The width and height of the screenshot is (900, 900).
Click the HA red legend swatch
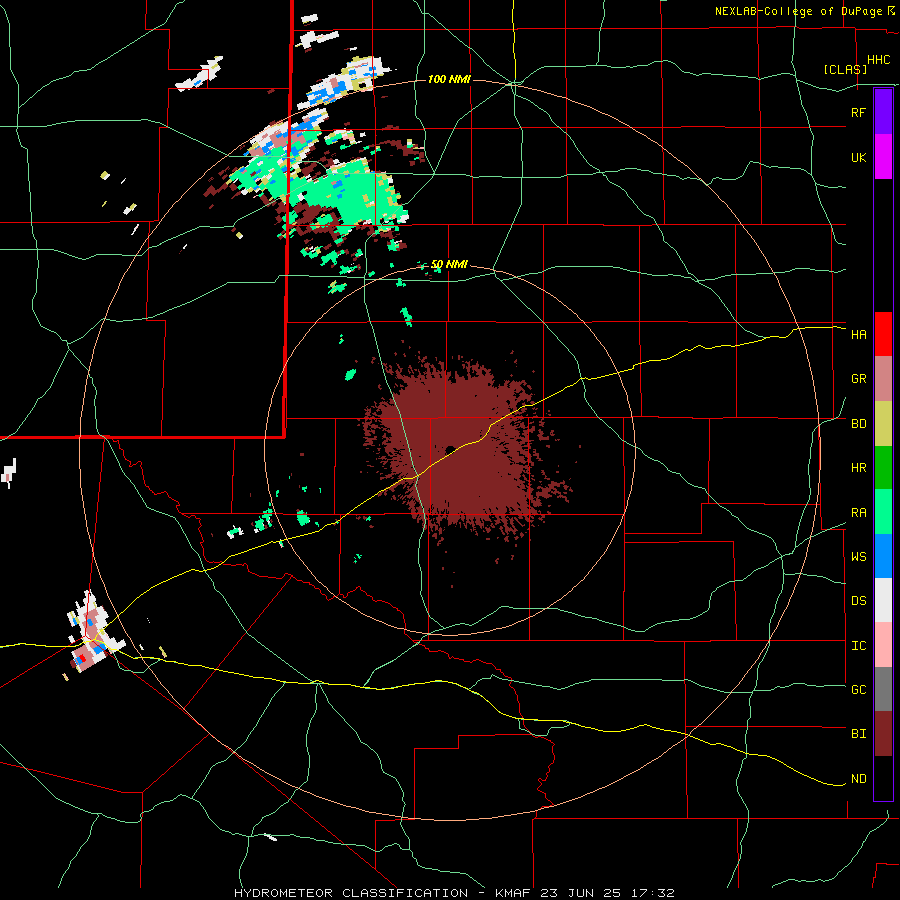click(x=883, y=334)
